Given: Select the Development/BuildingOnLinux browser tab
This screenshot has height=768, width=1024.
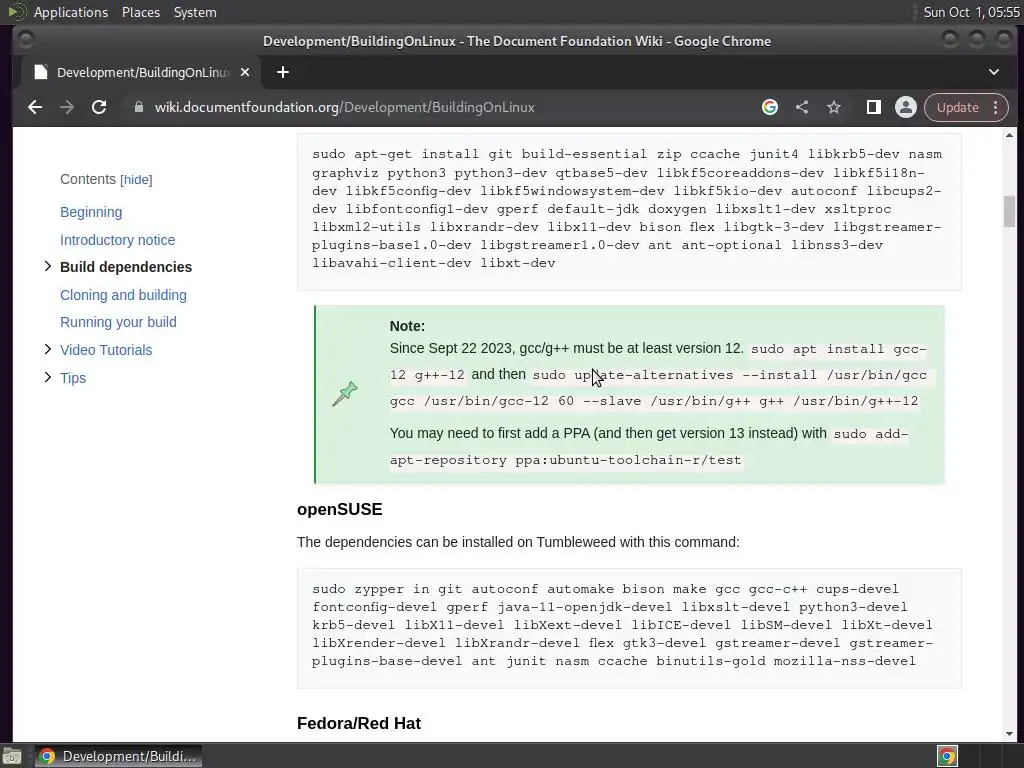Looking at the screenshot, I should tap(142, 72).
